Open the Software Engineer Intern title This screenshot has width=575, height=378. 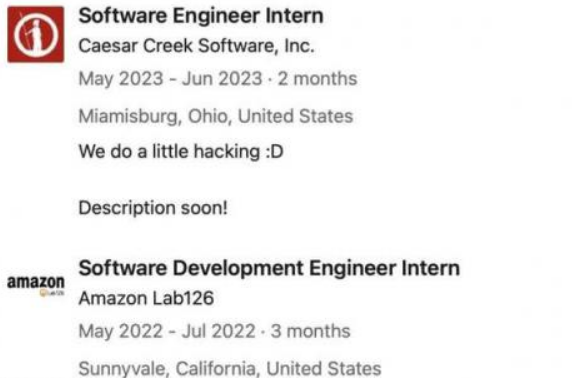pyautogui.click(x=201, y=16)
